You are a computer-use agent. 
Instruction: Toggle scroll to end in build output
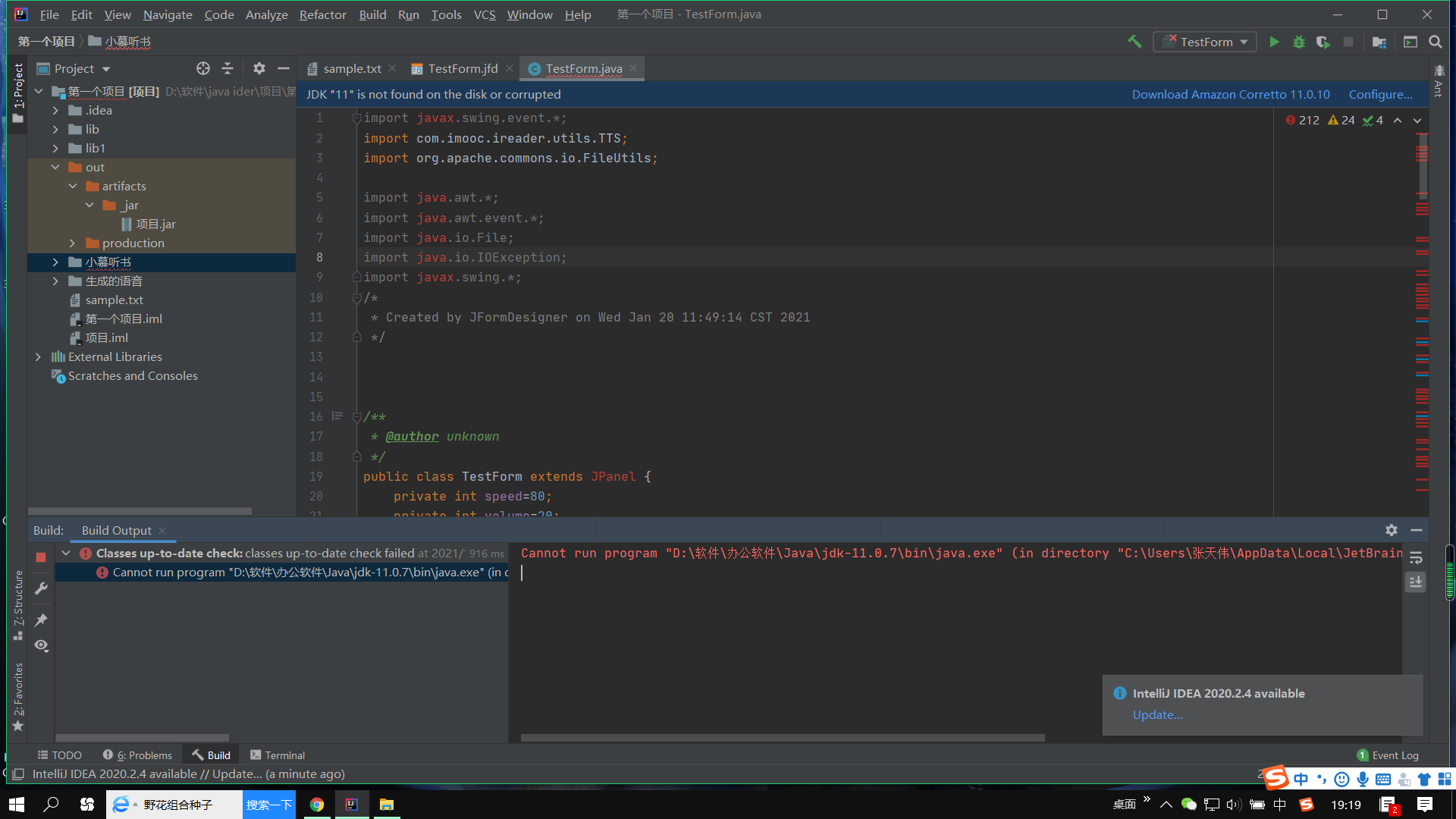pos(1416,582)
